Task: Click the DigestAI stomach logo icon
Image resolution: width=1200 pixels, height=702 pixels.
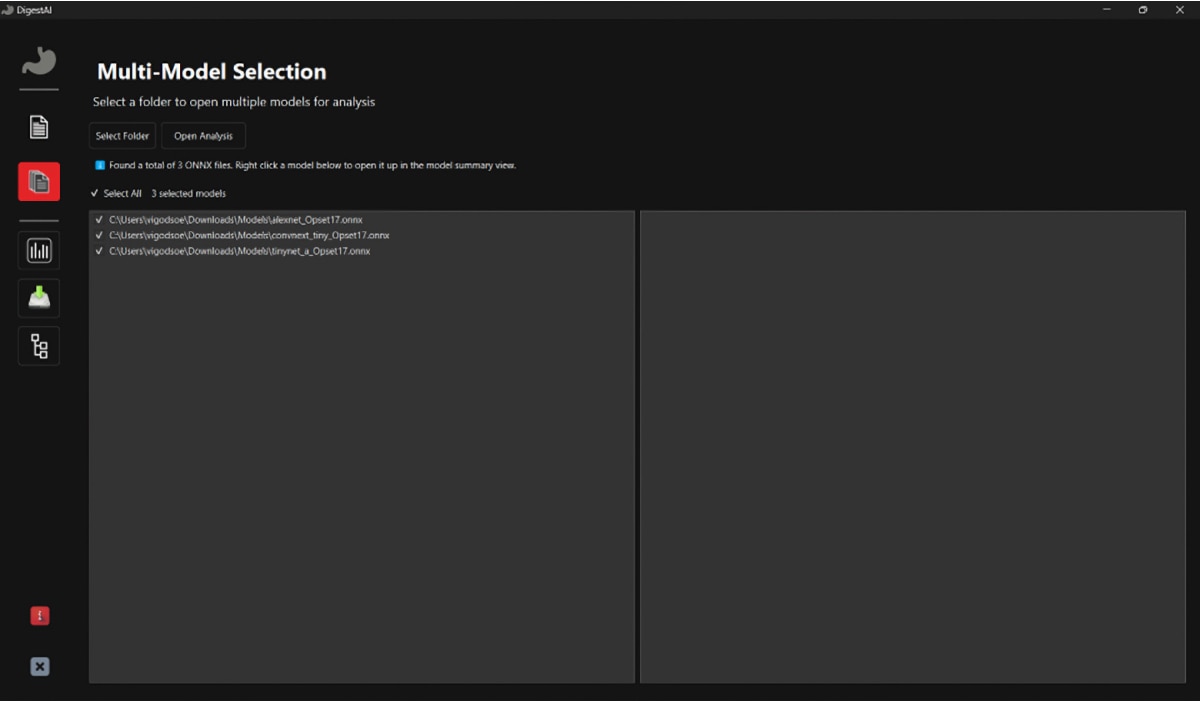Action: point(39,62)
